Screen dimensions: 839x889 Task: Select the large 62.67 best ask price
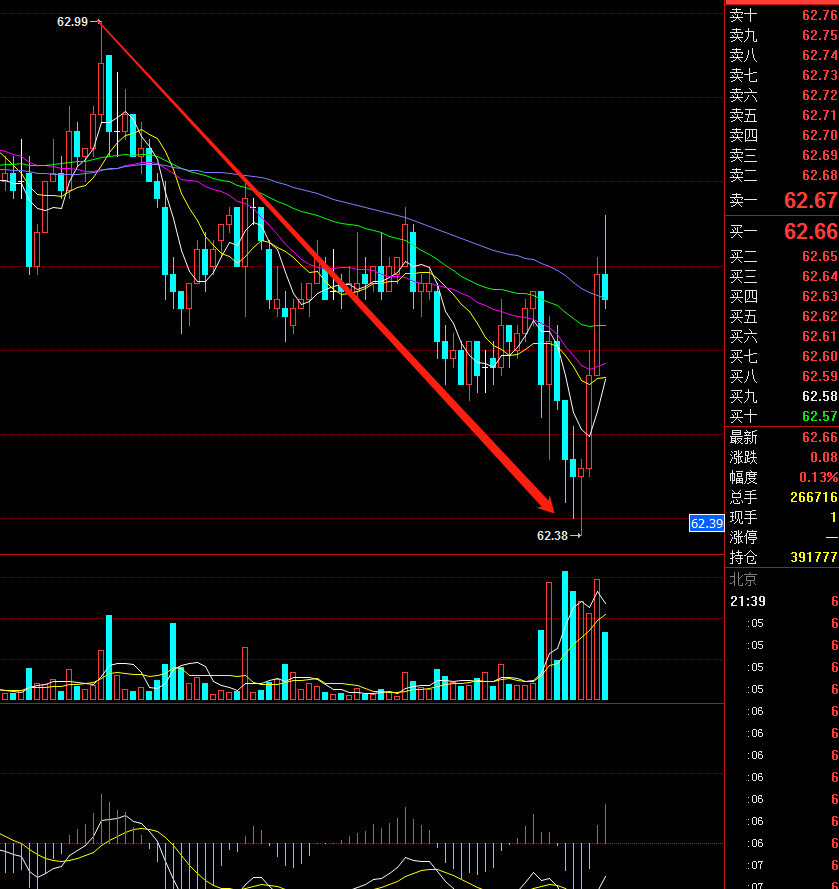click(811, 200)
